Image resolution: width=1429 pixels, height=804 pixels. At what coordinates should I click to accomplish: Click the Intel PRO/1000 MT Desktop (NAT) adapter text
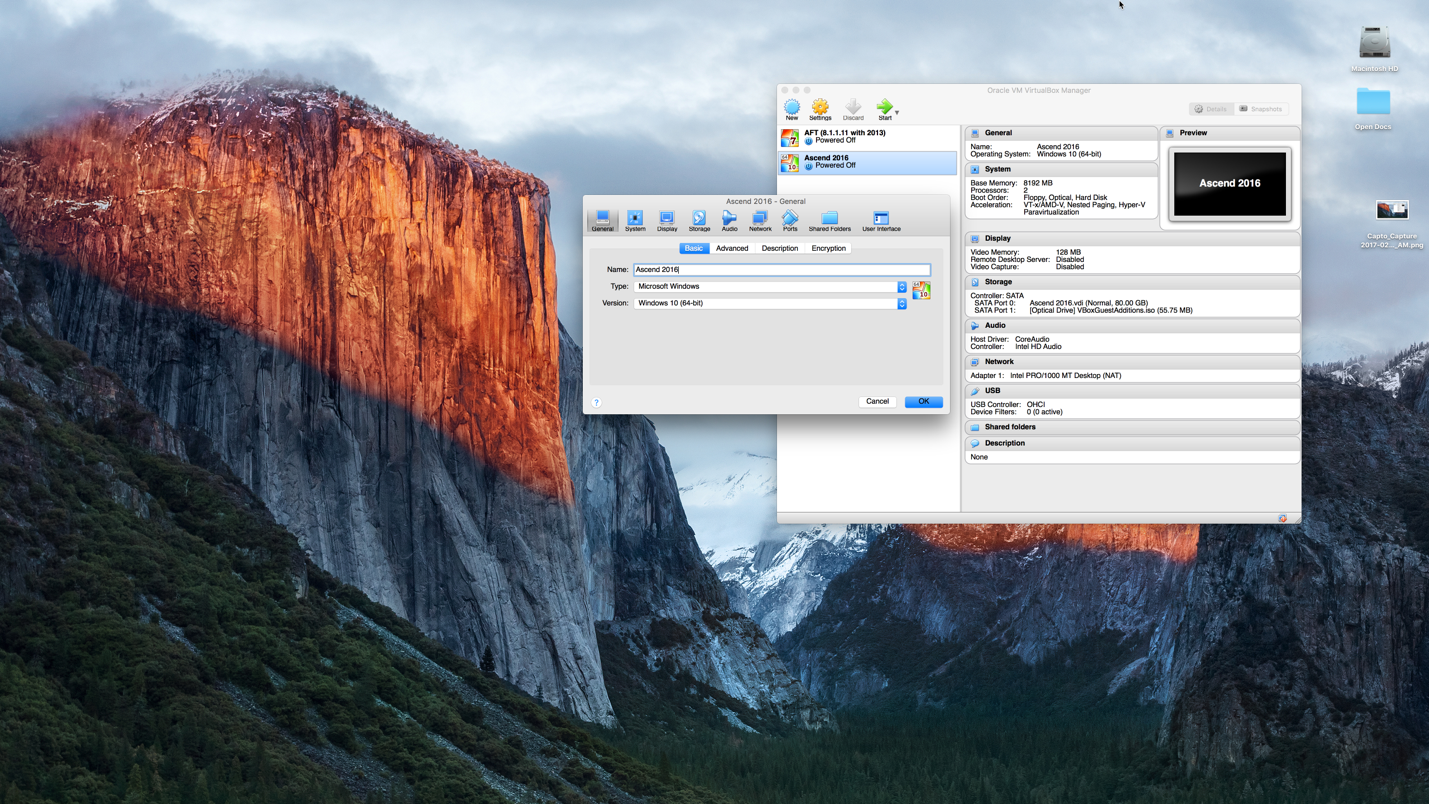tap(1066, 376)
